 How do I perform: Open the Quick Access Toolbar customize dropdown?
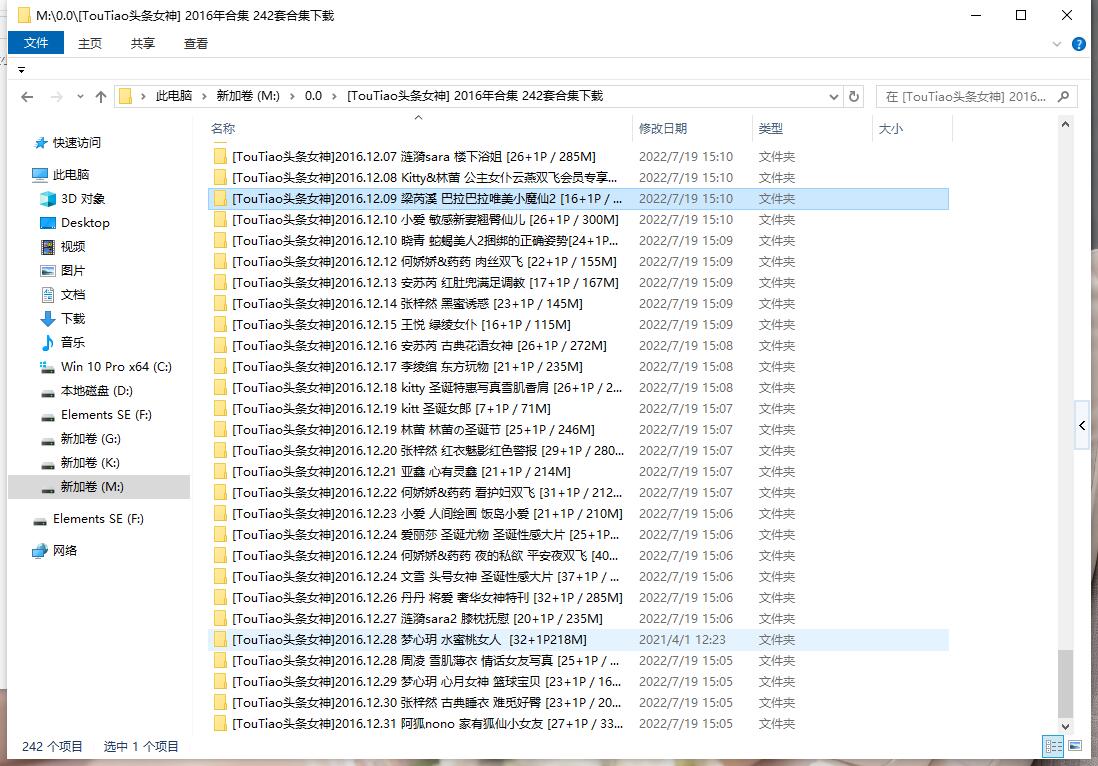coord(22,70)
